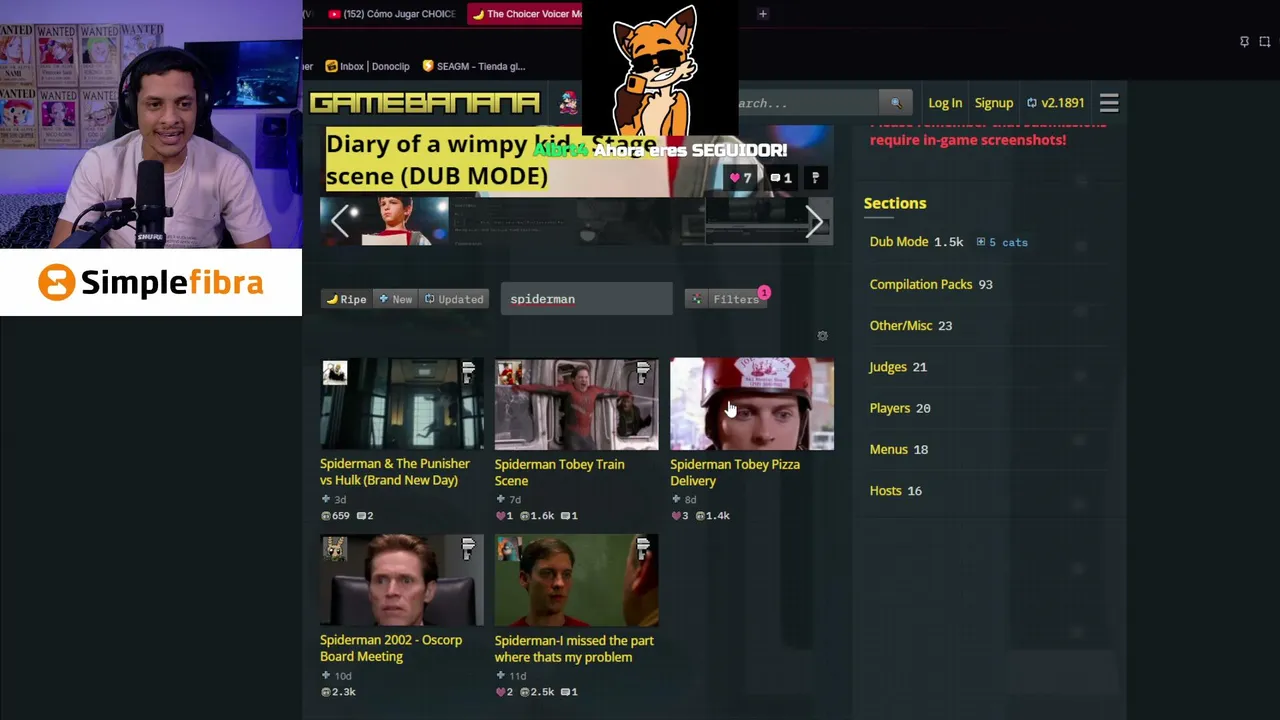Click submitter avatar on Punisher vs Hulk card

335,374
